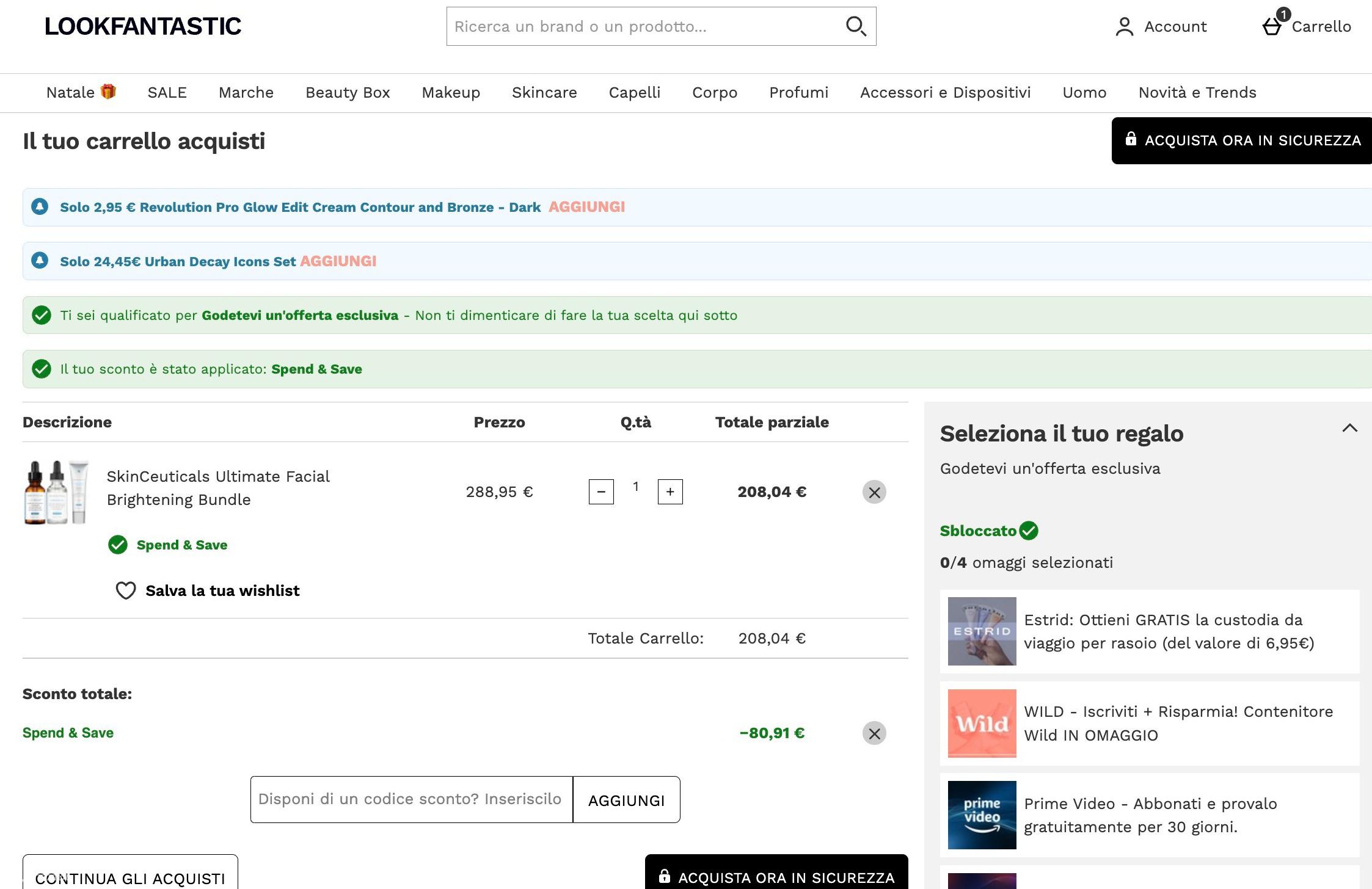Click the wishlist heart icon
The height and width of the screenshot is (889, 1372).
point(126,590)
